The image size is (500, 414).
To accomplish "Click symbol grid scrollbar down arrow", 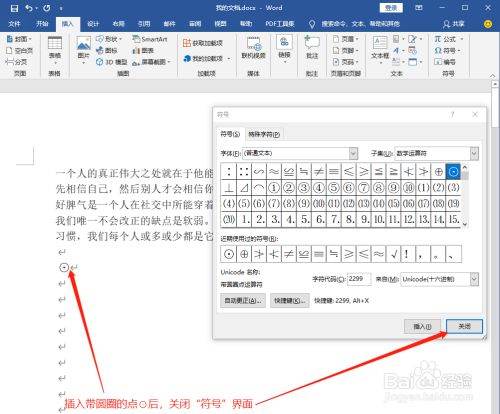I will click(465, 224).
